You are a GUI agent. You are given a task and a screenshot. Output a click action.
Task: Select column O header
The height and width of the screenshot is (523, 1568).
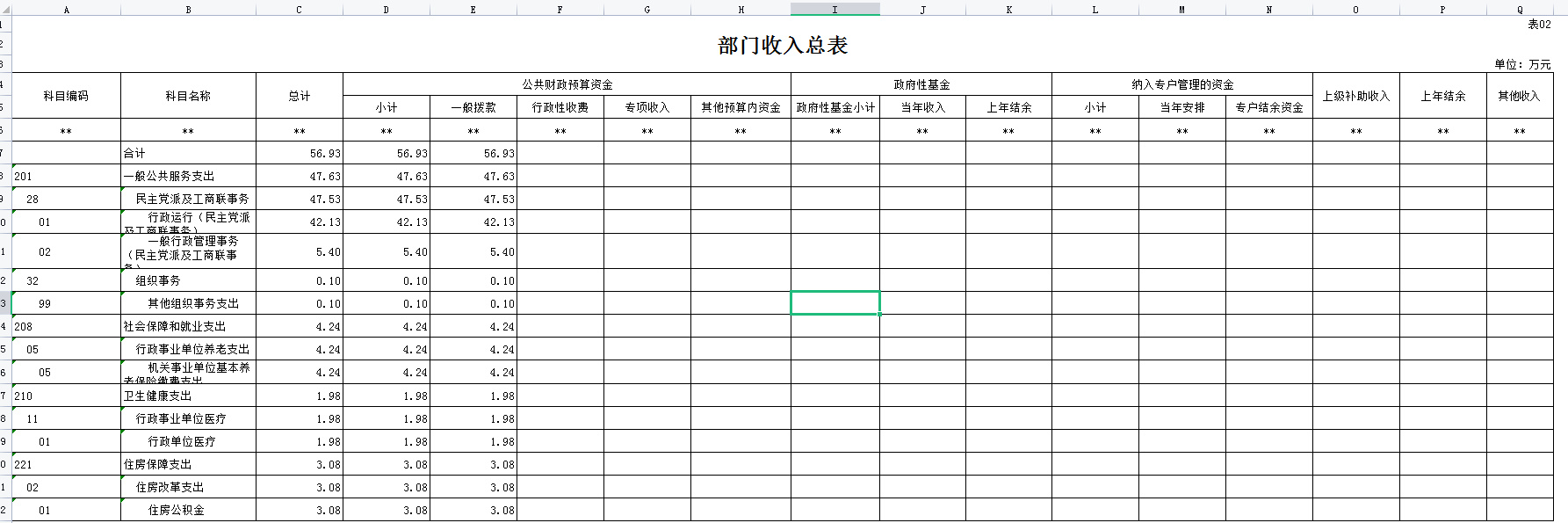[x=1355, y=9]
